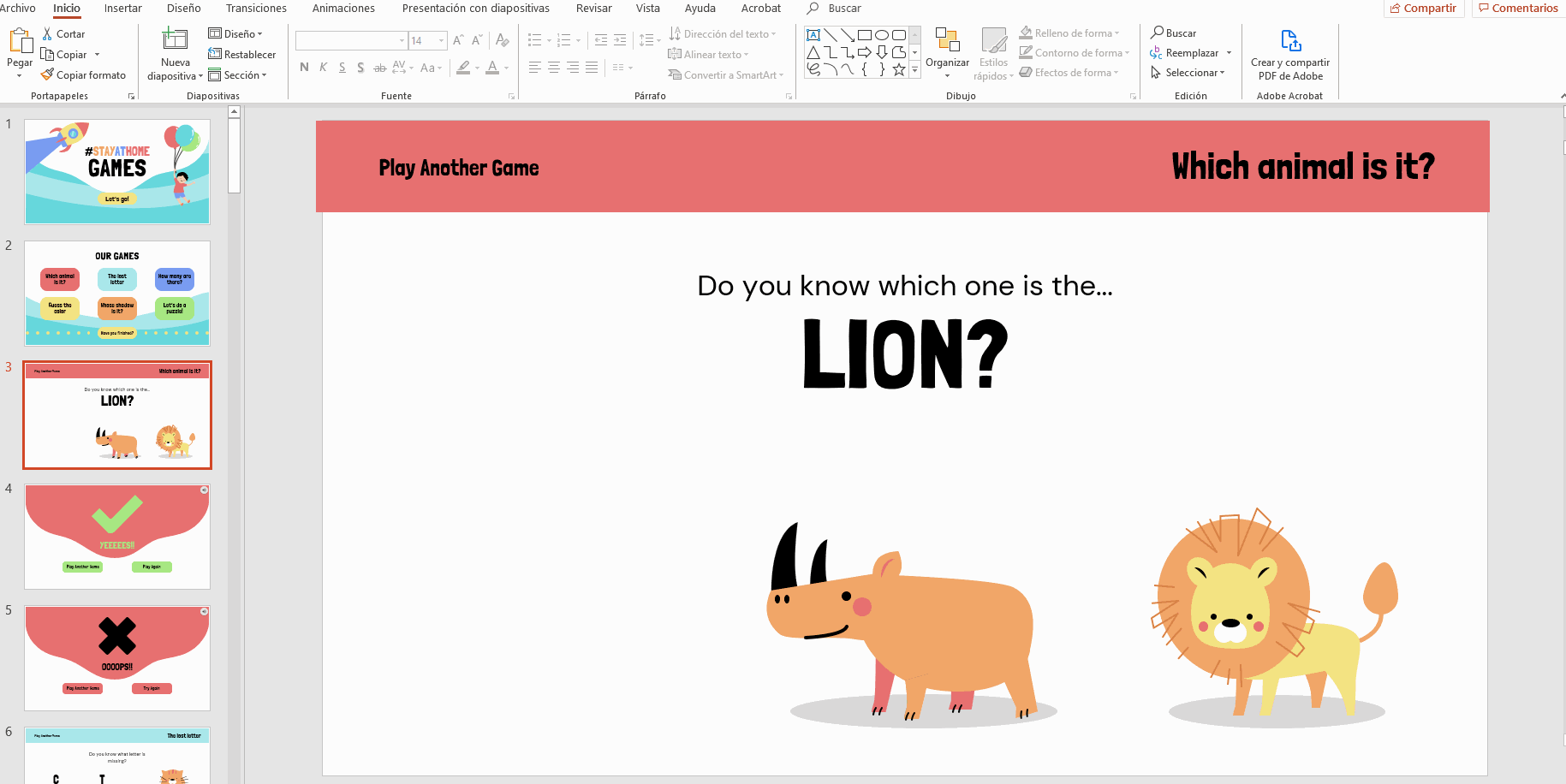Click the Restablecer button
The image size is (1566, 784).
point(242,55)
